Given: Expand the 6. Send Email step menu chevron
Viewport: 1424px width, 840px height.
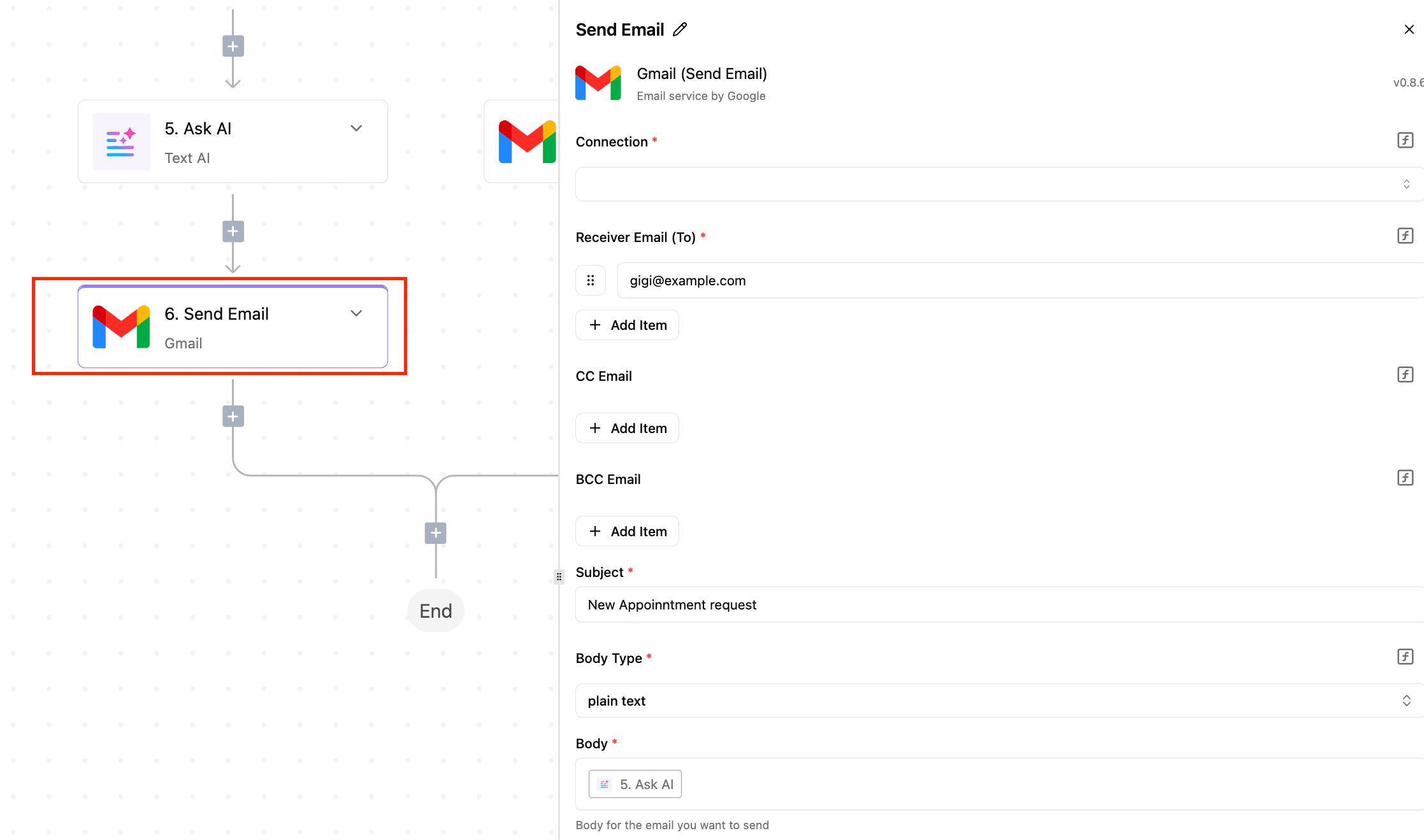Looking at the screenshot, I should 356,313.
